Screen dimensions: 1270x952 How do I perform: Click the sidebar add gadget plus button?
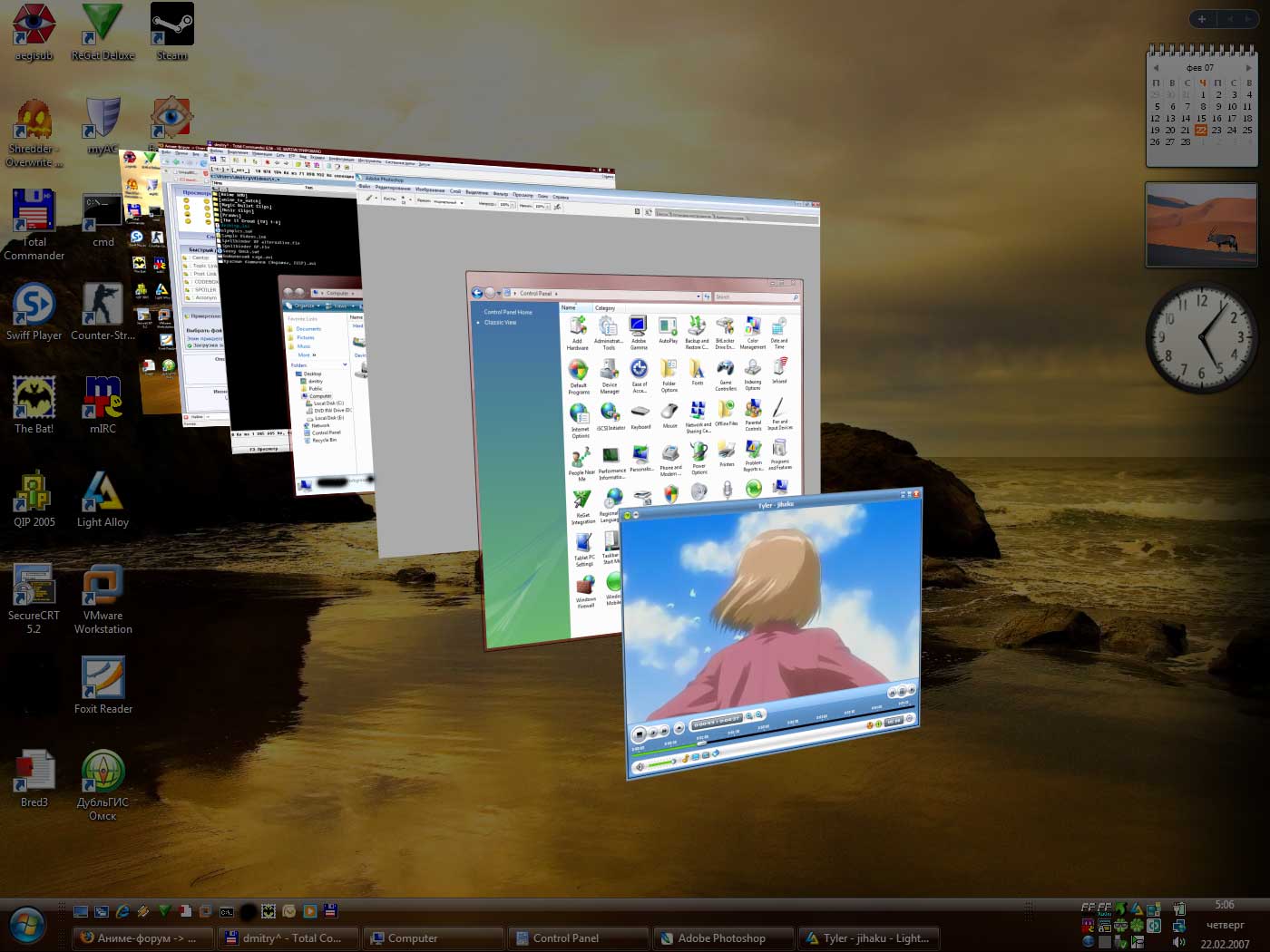click(x=1201, y=19)
